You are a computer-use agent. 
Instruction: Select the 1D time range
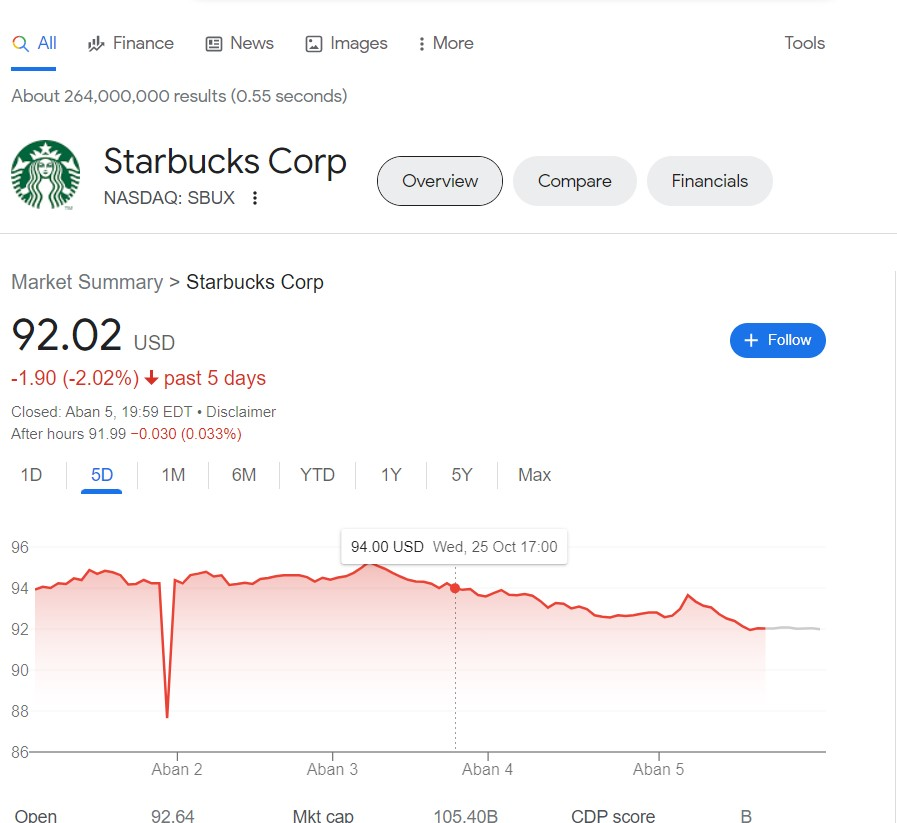click(x=31, y=475)
